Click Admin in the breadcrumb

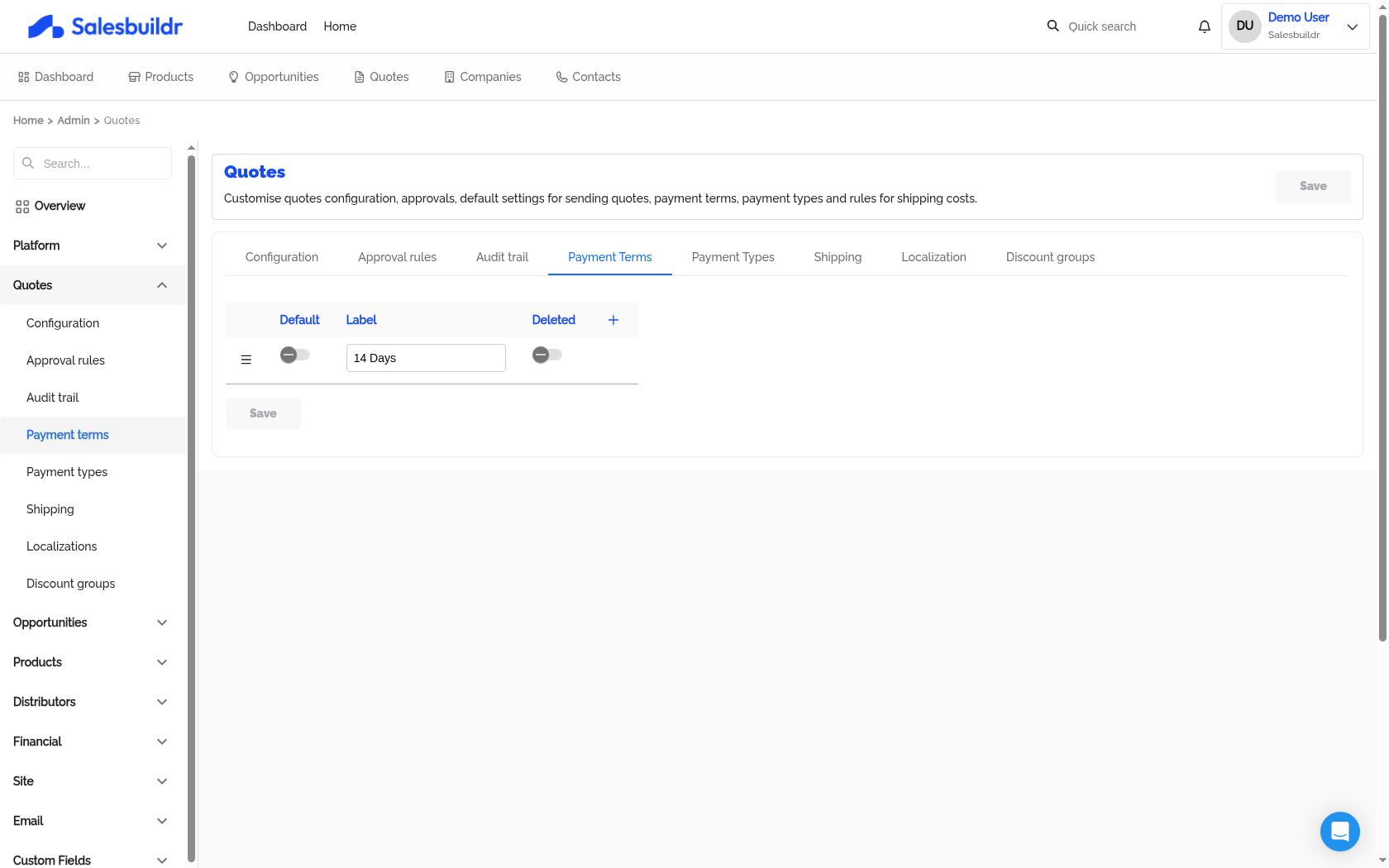[74, 121]
